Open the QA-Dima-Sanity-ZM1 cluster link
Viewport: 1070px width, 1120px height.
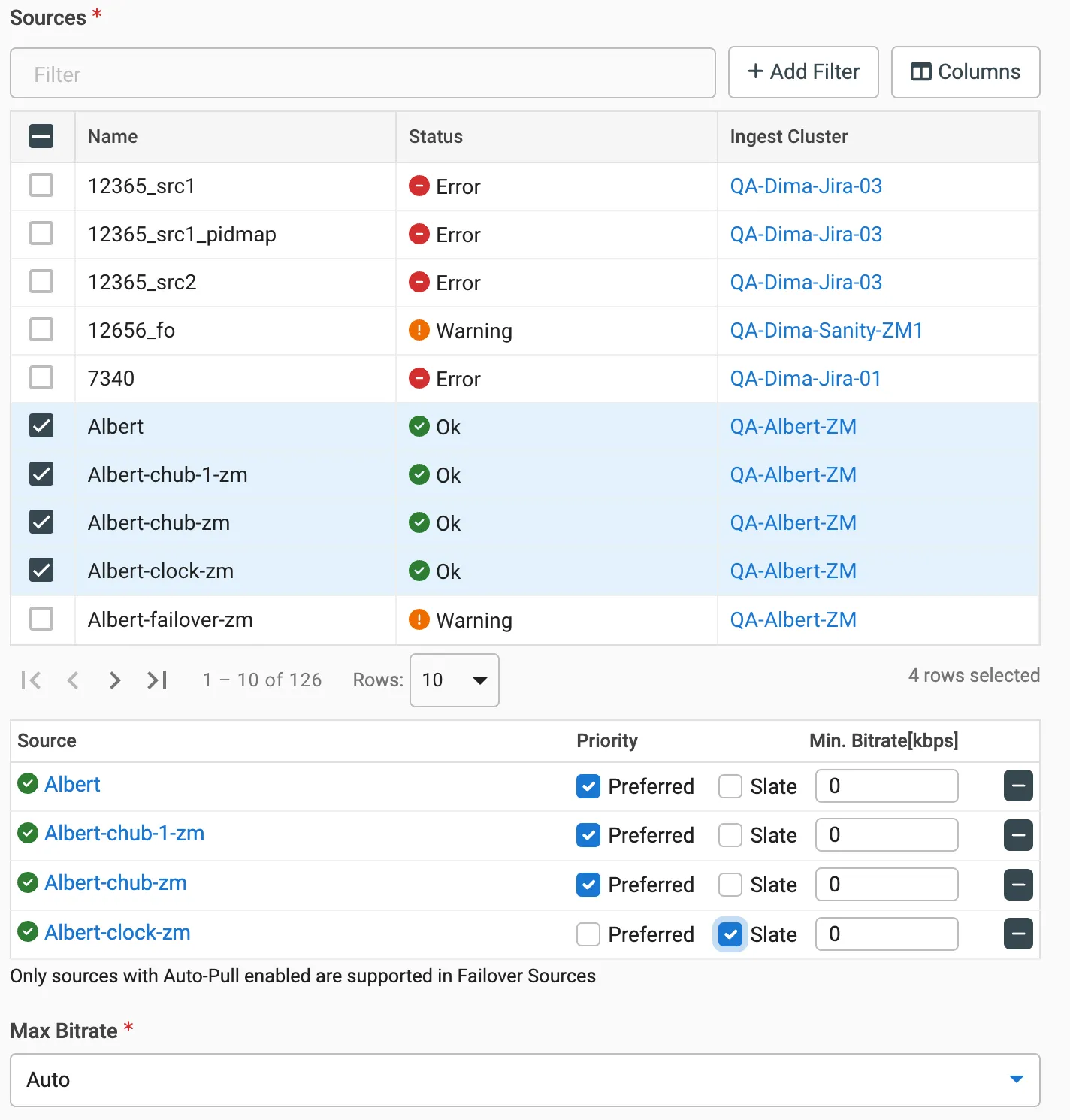click(827, 331)
